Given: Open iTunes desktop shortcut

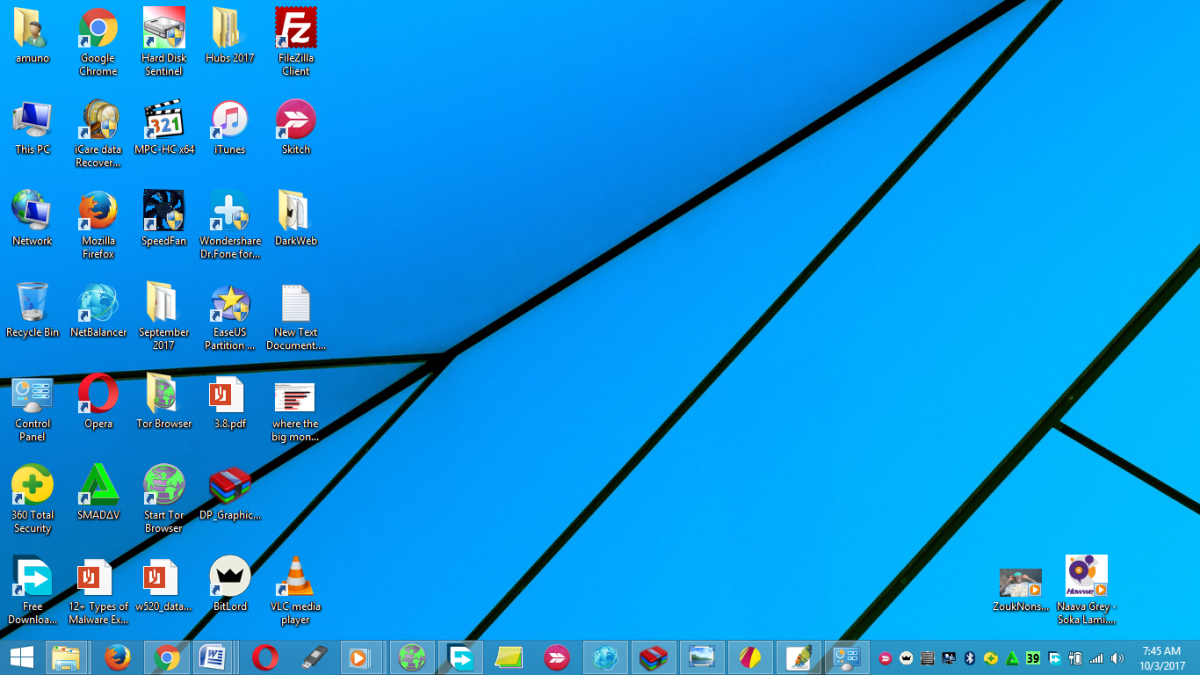Looking at the screenshot, I should point(229,121).
